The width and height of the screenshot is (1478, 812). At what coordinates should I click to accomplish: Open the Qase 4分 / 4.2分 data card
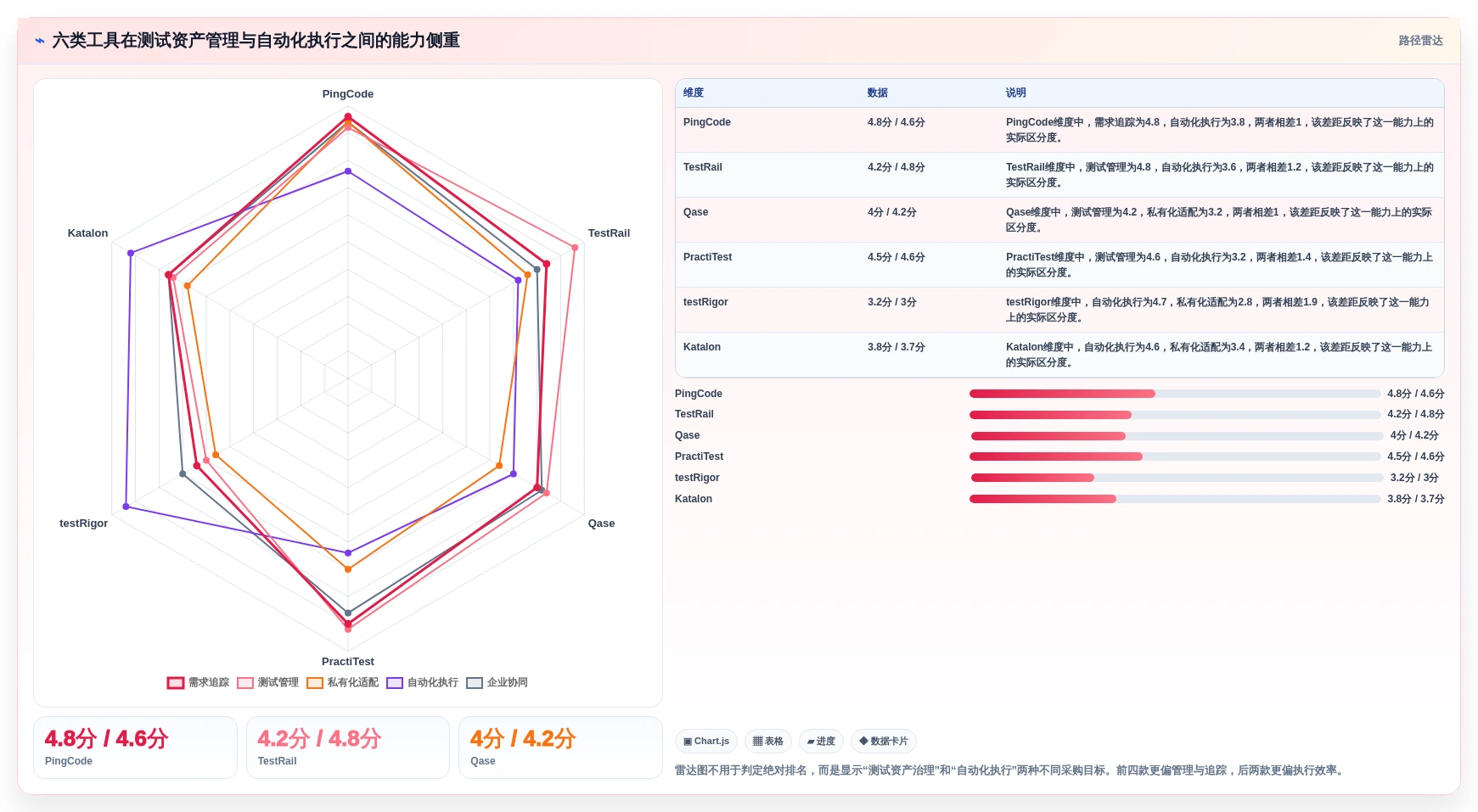[560, 748]
